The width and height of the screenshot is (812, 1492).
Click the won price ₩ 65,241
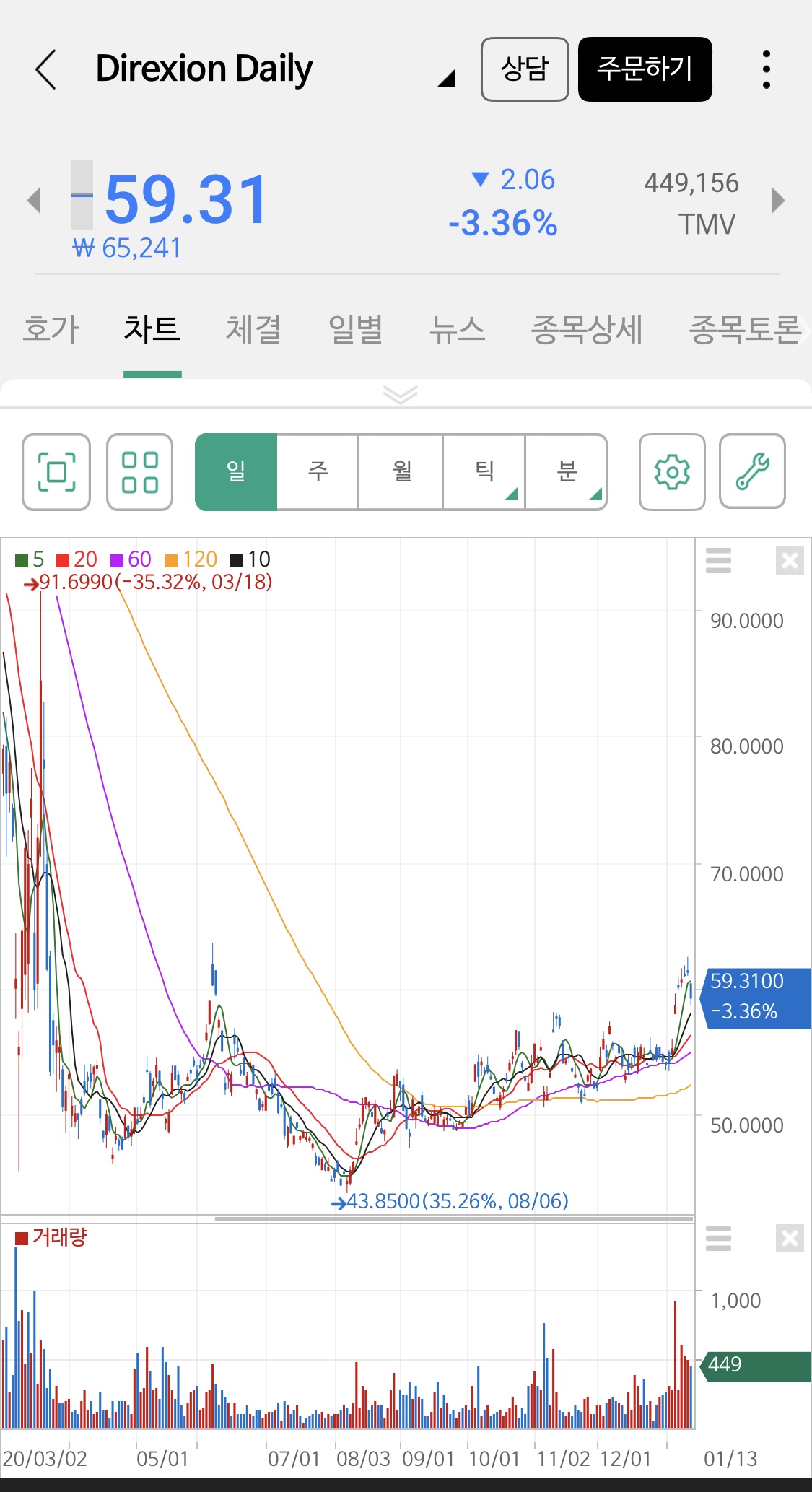pyautogui.click(x=127, y=248)
